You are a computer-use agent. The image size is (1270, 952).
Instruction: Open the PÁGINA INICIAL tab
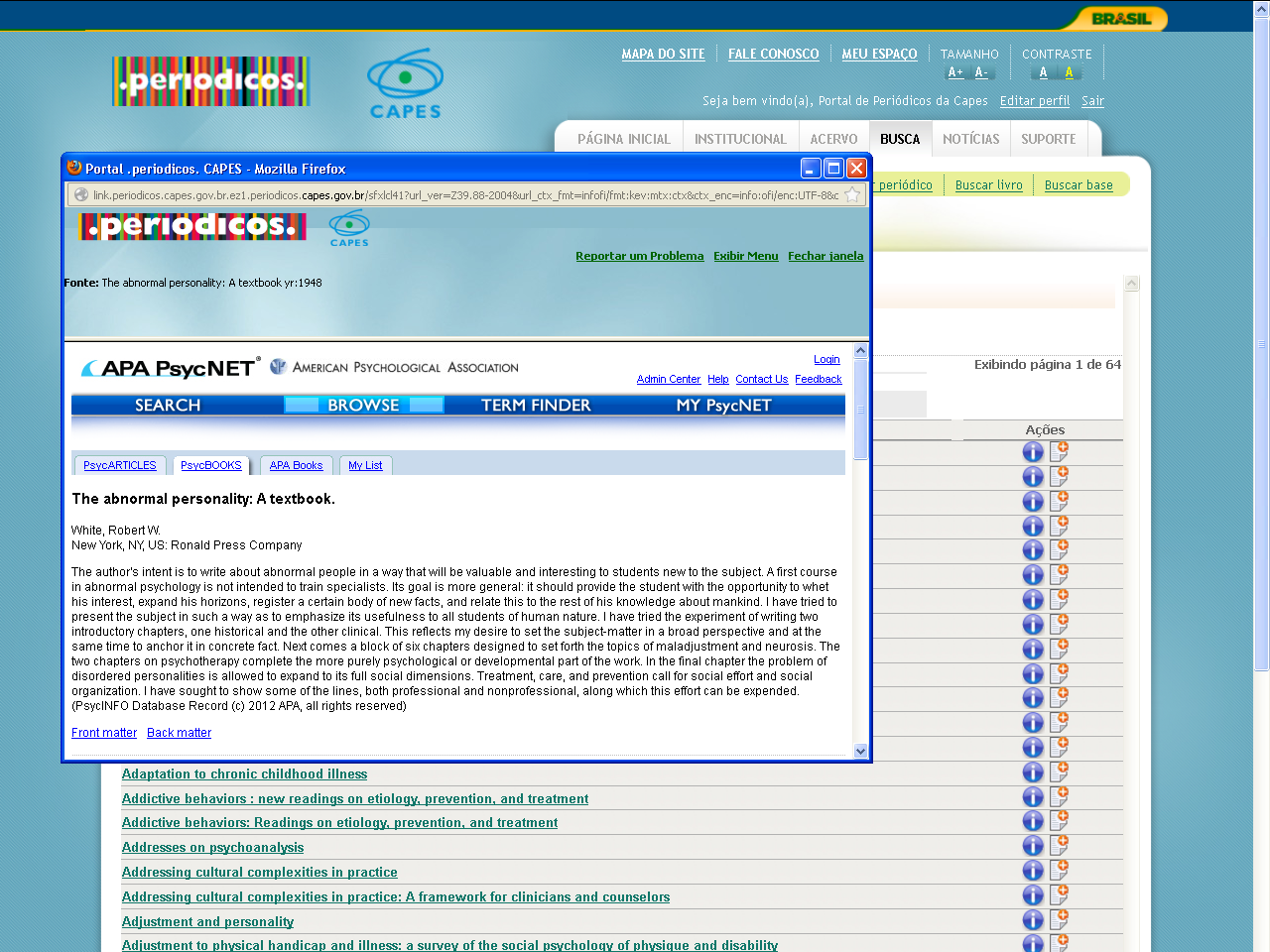[x=624, y=139]
